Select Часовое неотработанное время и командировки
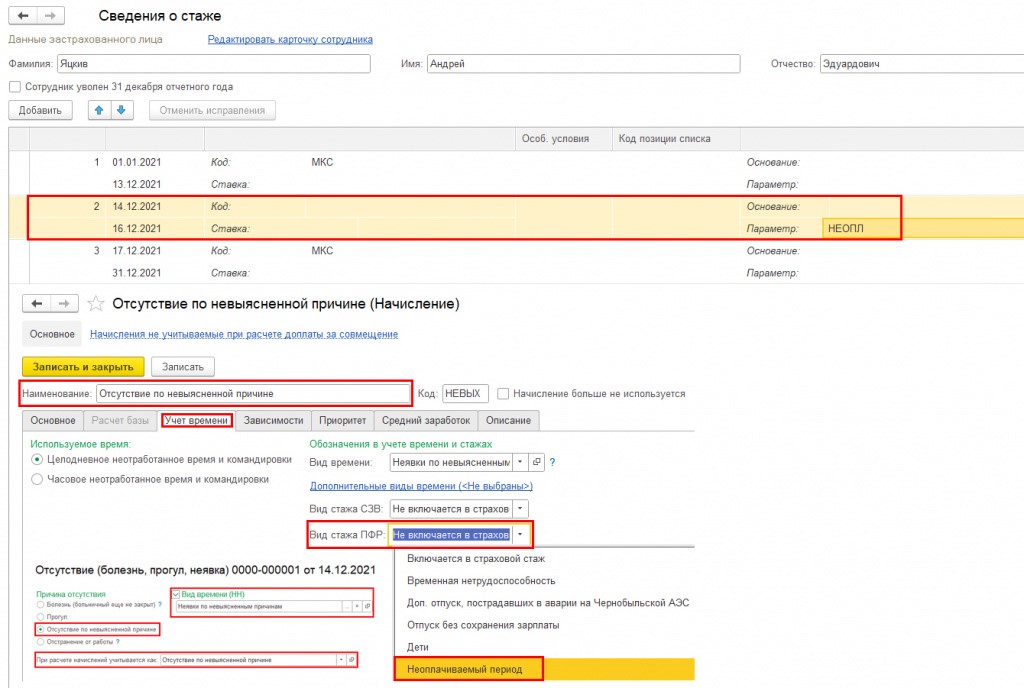 coord(37,479)
